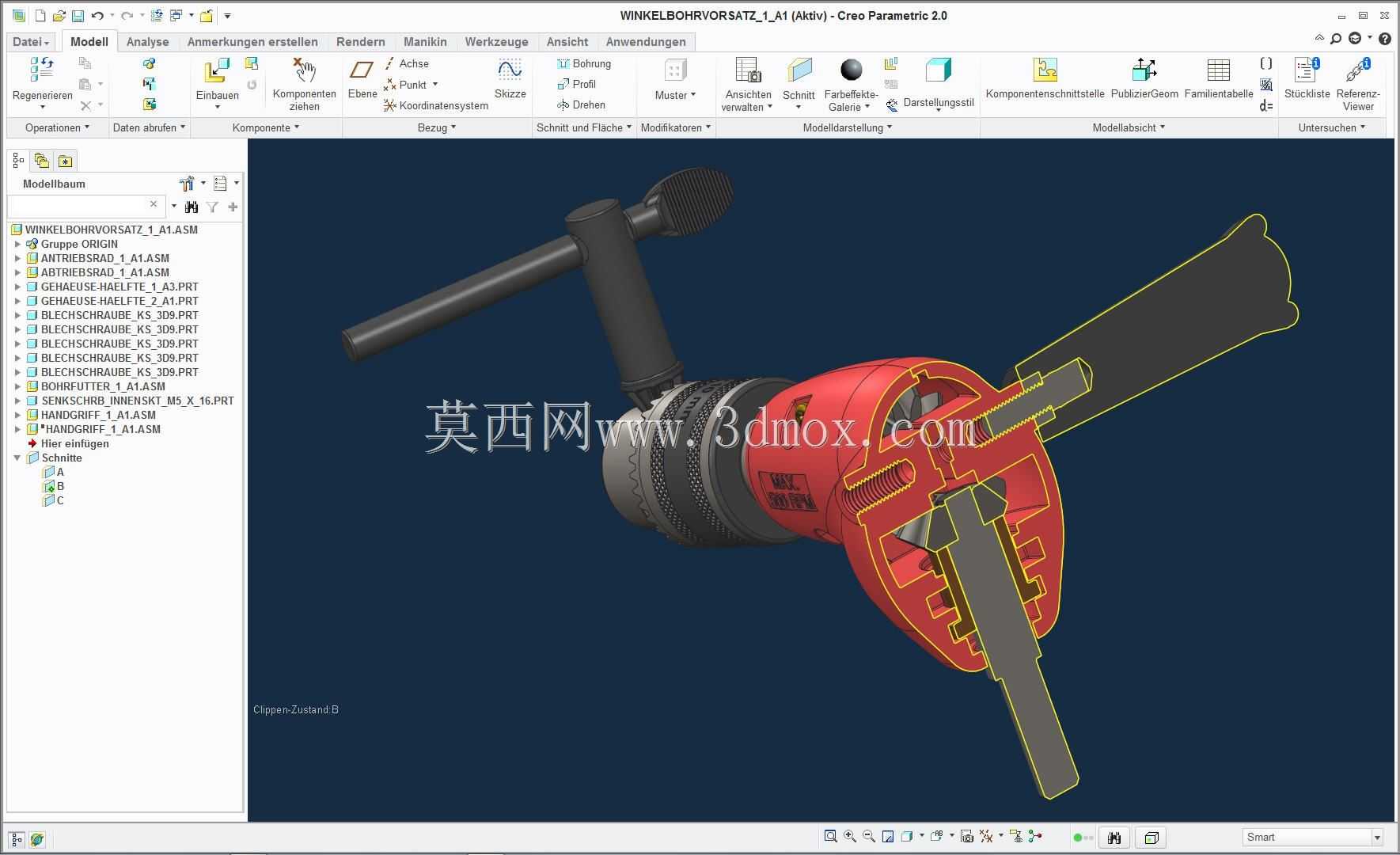Click the Koordinatensystem tool
Viewport: 1400px width, 855px height.
[x=435, y=105]
